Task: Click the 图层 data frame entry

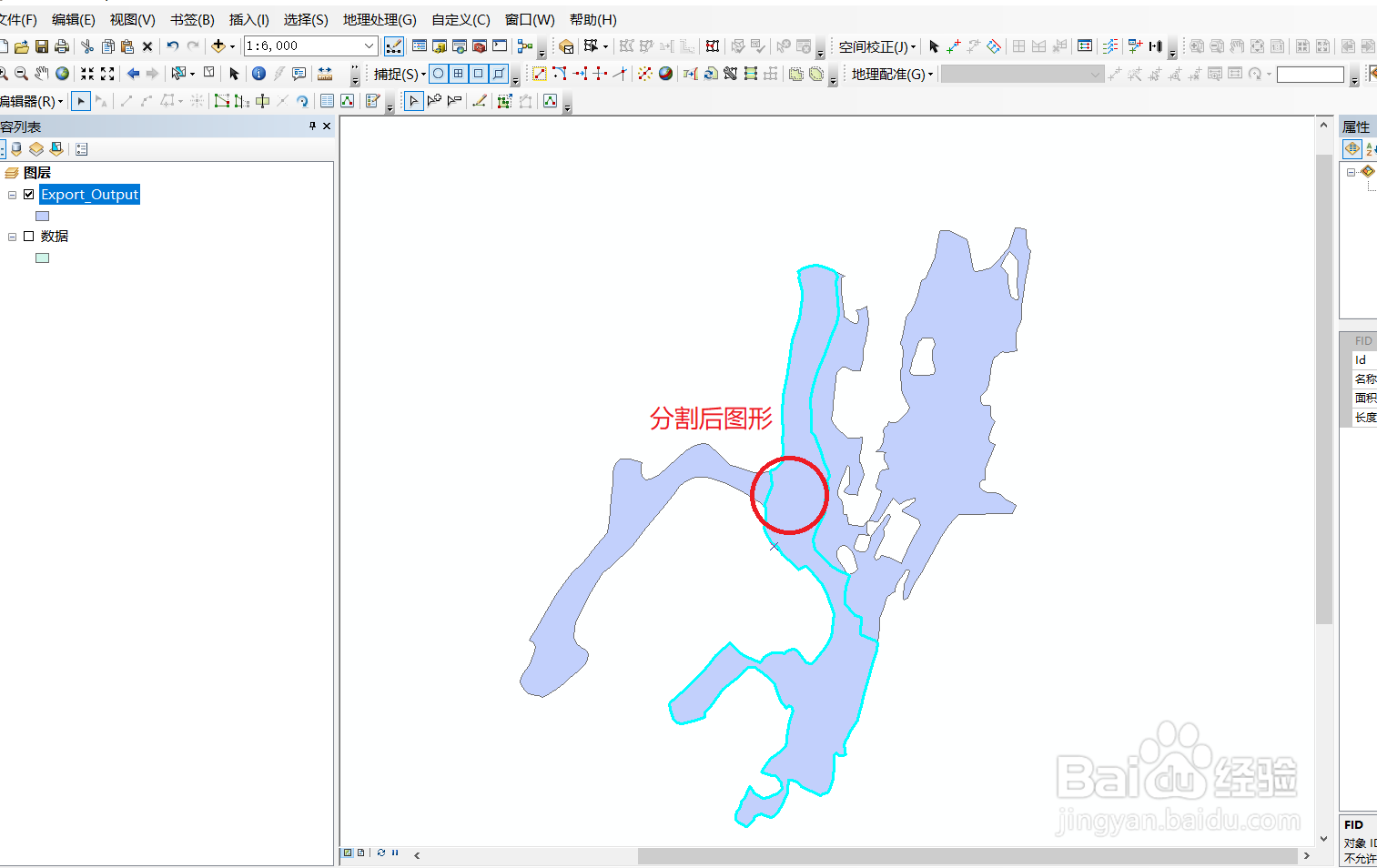Action: [37, 172]
